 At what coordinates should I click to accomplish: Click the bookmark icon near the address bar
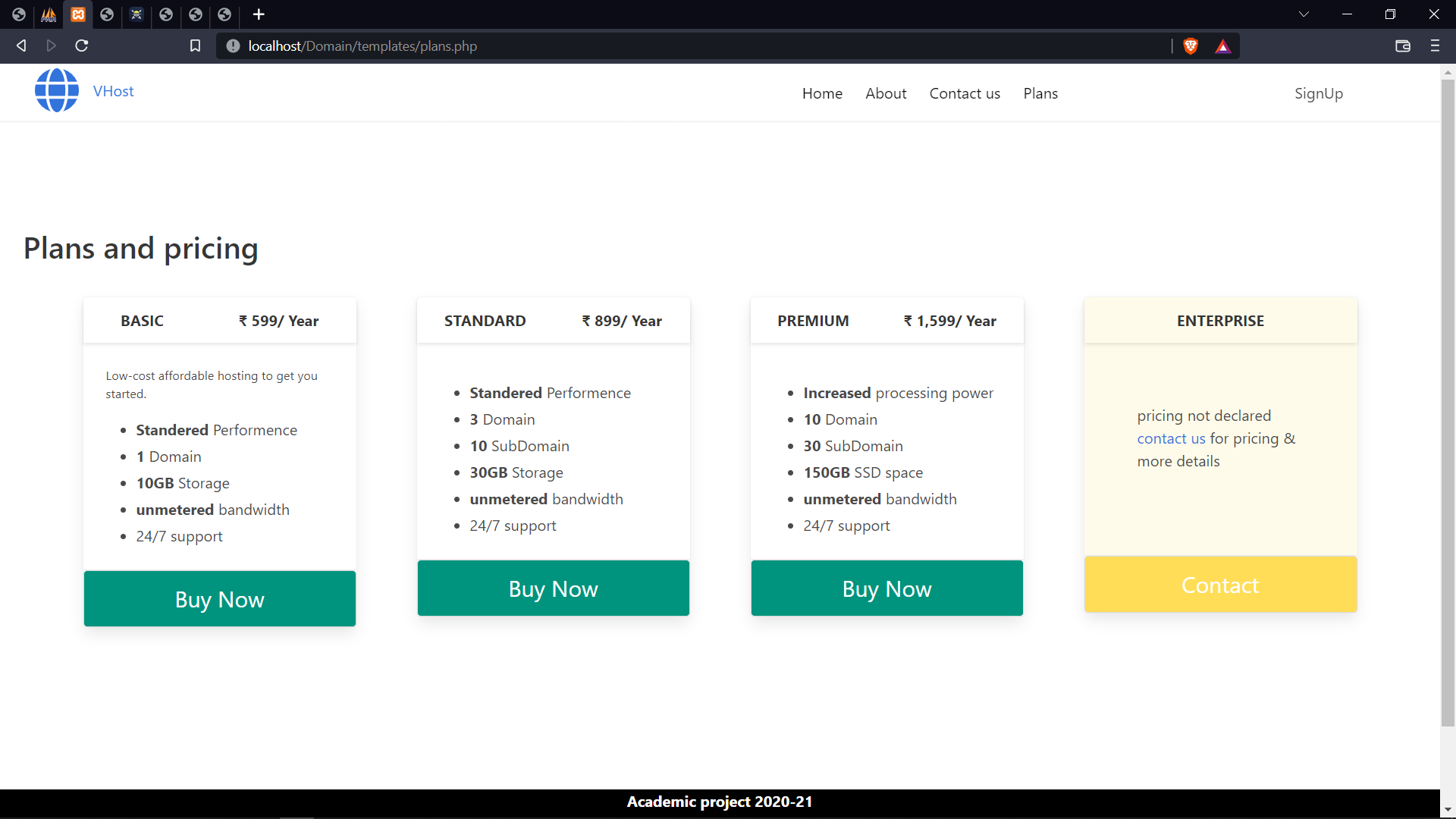[x=195, y=46]
